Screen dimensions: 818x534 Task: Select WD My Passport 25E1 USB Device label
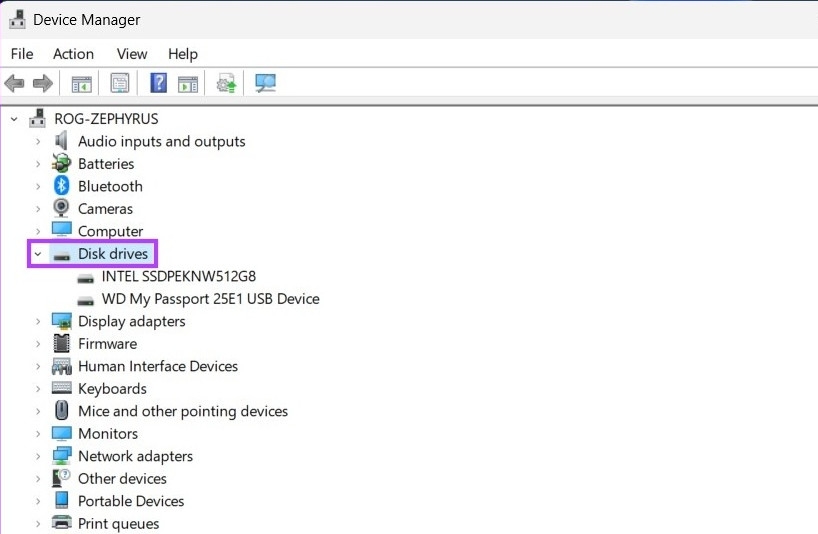pyautogui.click(x=211, y=299)
